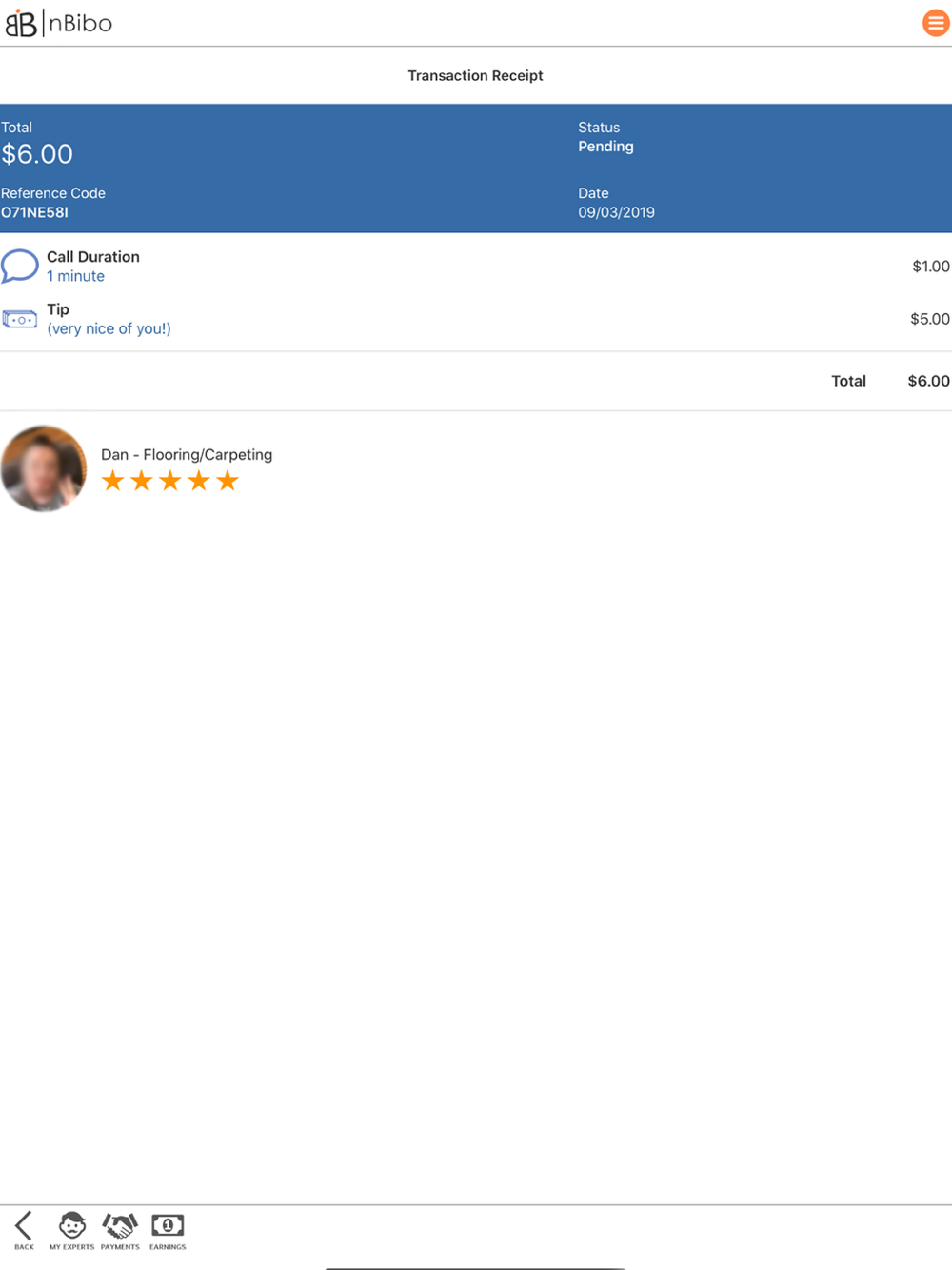The height and width of the screenshot is (1270, 952).
Task: Open Dan - Flooring/Carpeting expert name
Action: (187, 455)
